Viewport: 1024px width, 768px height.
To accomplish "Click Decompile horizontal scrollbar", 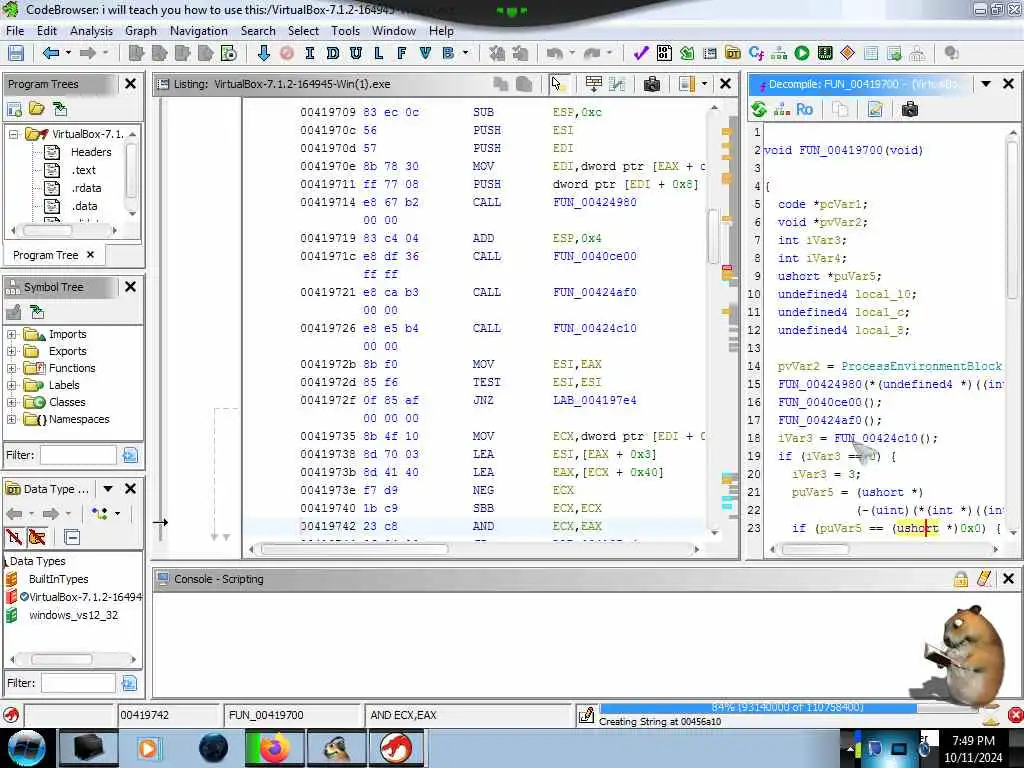I will coord(815,549).
